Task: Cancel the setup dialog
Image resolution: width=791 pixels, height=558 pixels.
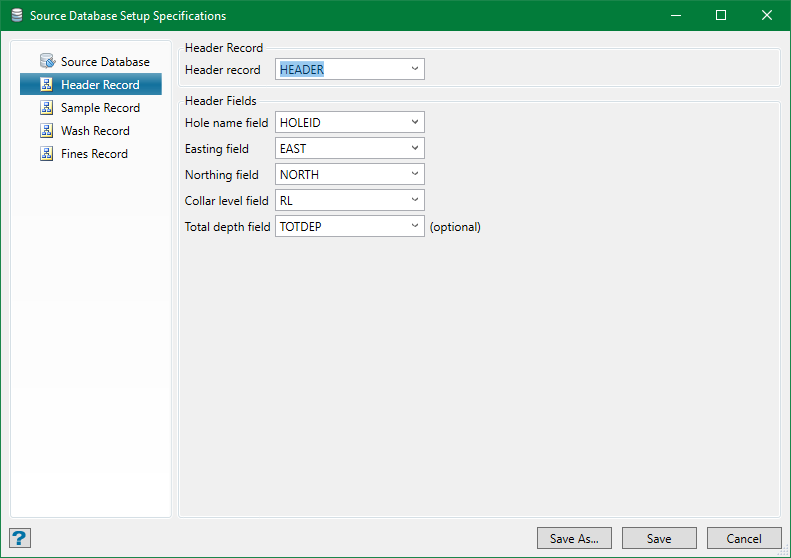Action: [x=744, y=539]
